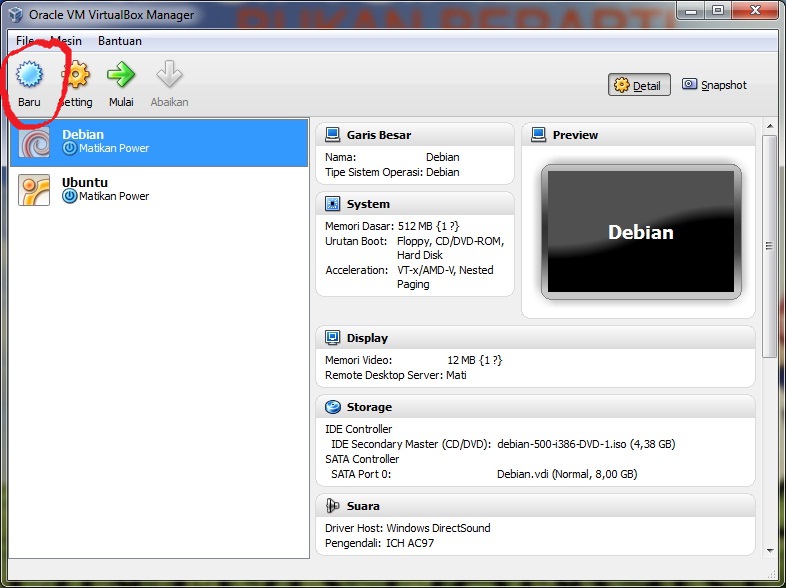Select the Debian virtual machine
This screenshot has width=786, height=588.
pos(159,142)
